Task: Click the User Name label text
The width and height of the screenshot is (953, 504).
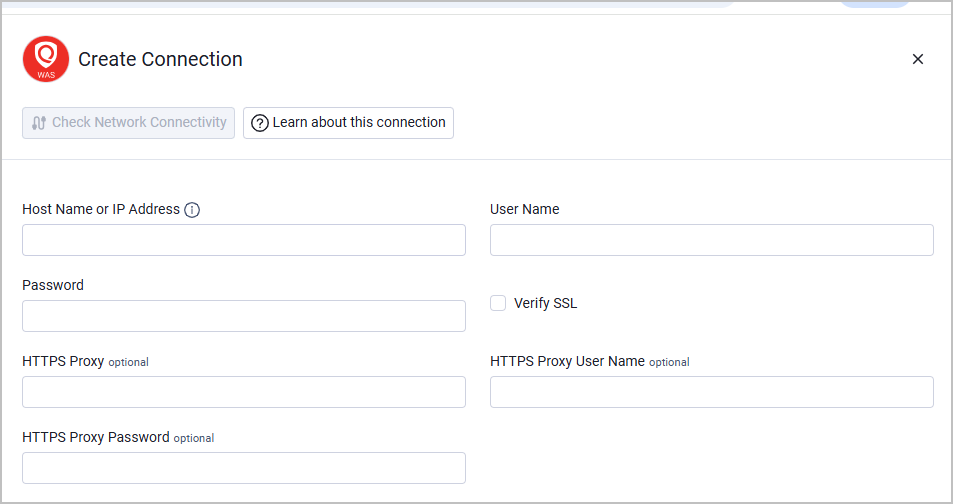Action: [525, 209]
